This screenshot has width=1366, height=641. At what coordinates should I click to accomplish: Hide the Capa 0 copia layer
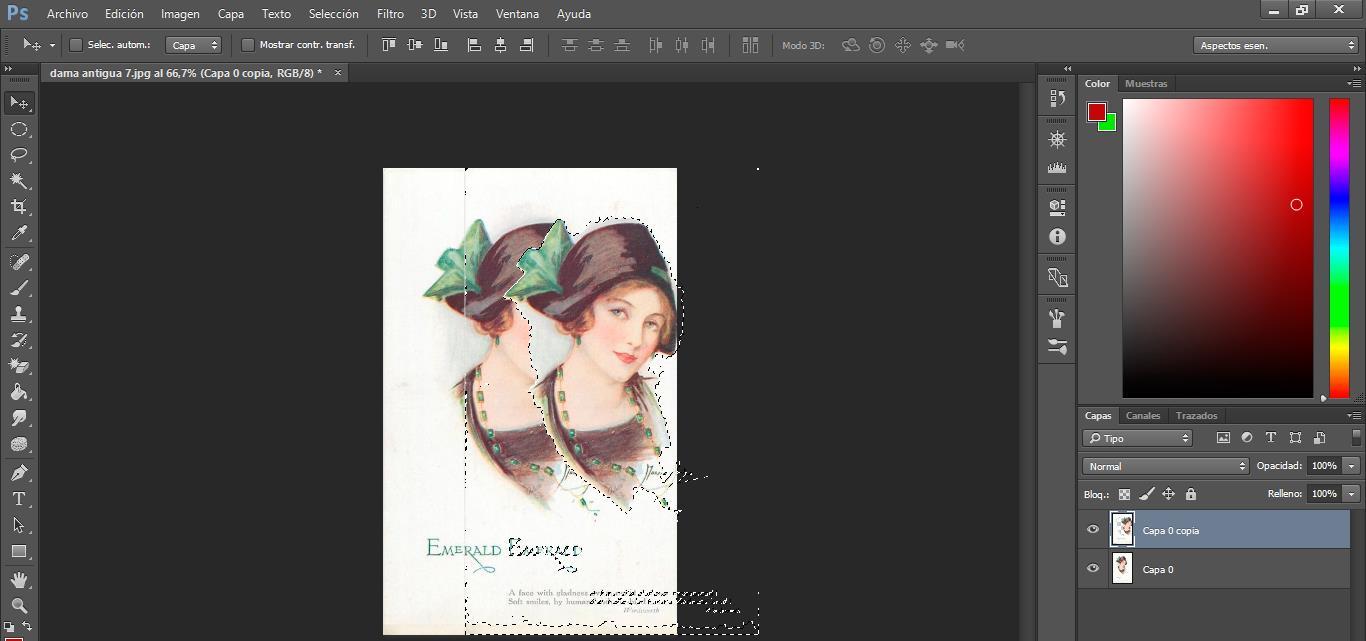click(1093, 530)
